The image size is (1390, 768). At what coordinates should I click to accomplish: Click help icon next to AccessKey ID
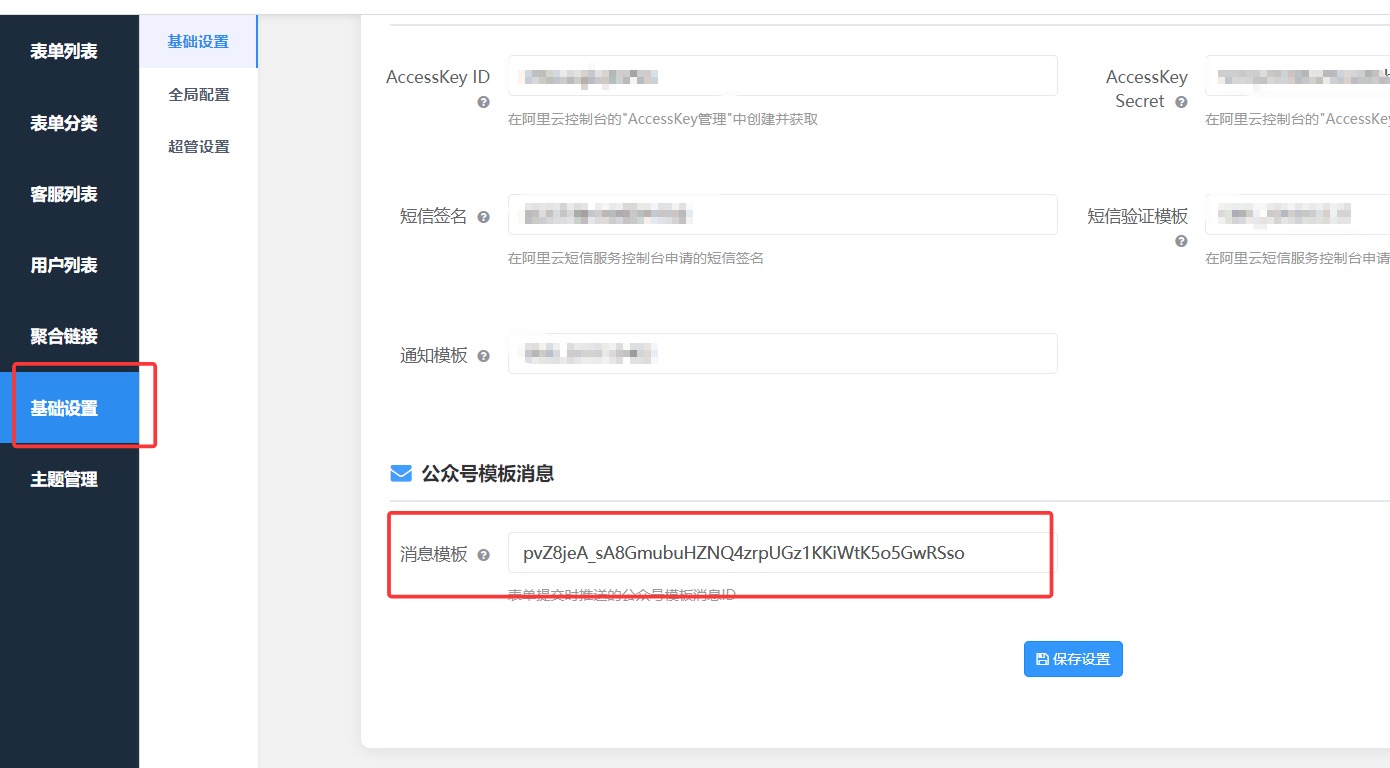(483, 102)
